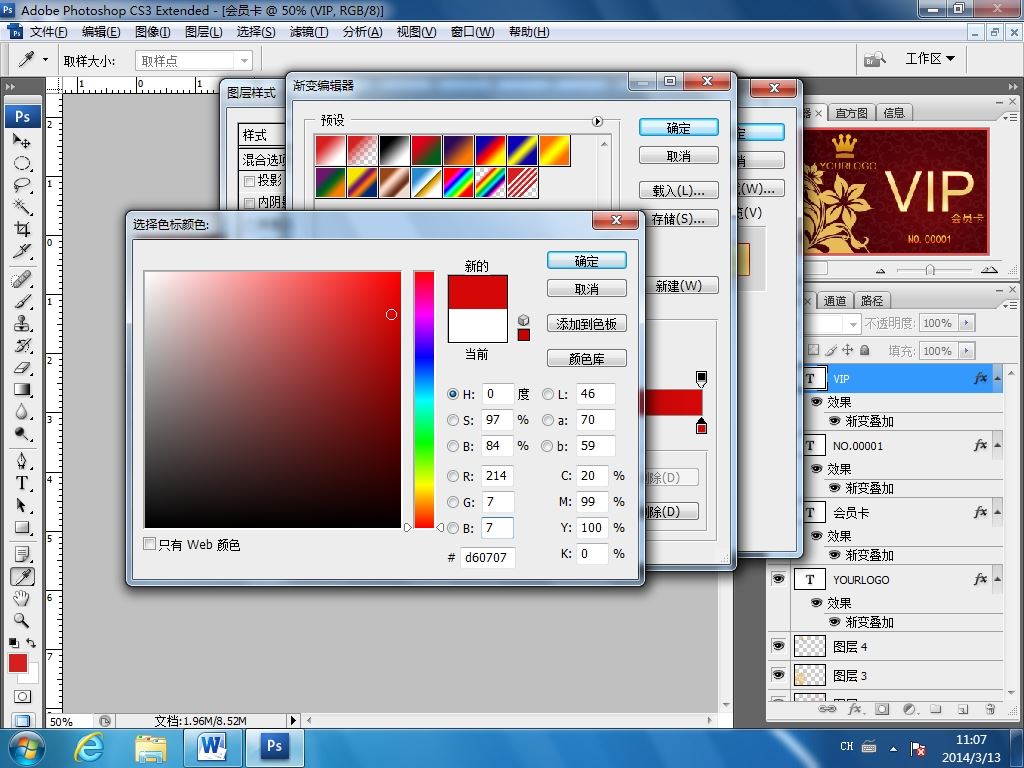Viewport: 1024px width, 768px height.
Task: Select the History Brush tool
Action: [22, 345]
